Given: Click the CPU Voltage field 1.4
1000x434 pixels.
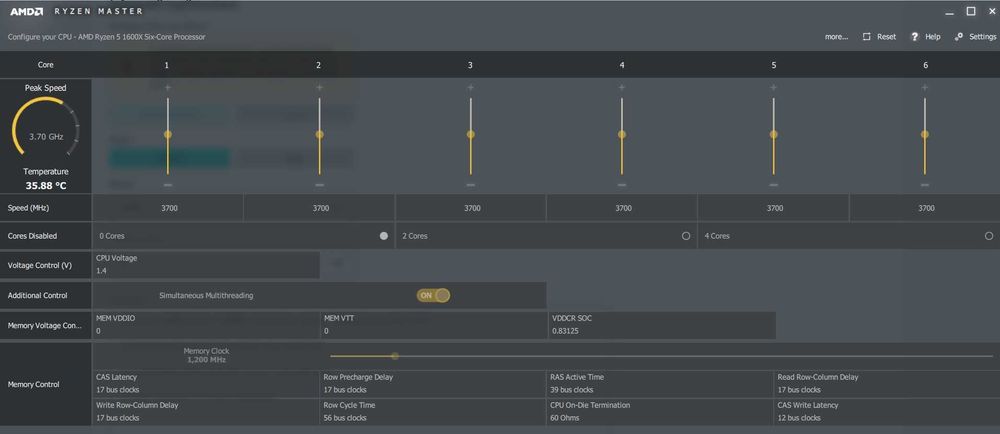Looking at the screenshot, I should (206, 264).
